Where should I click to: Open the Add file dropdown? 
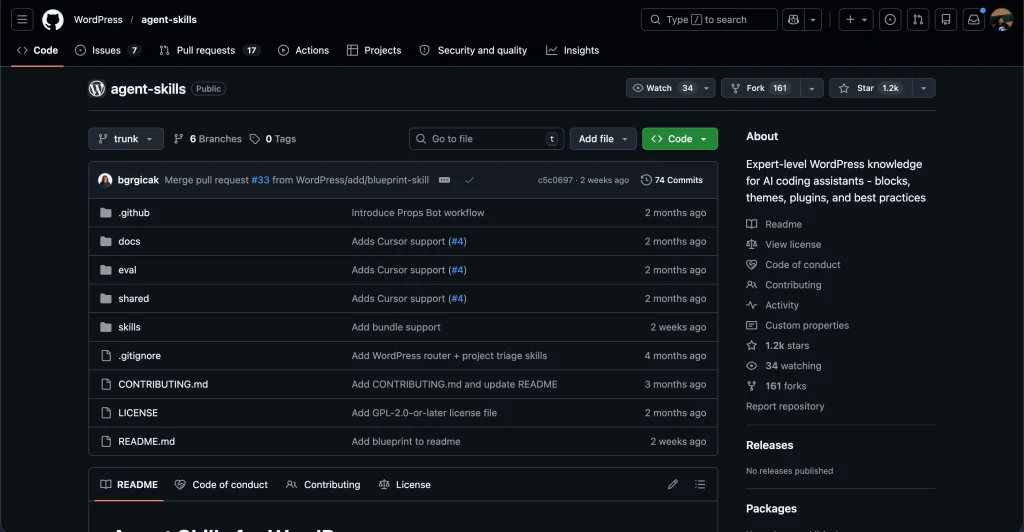pyautogui.click(x=603, y=139)
